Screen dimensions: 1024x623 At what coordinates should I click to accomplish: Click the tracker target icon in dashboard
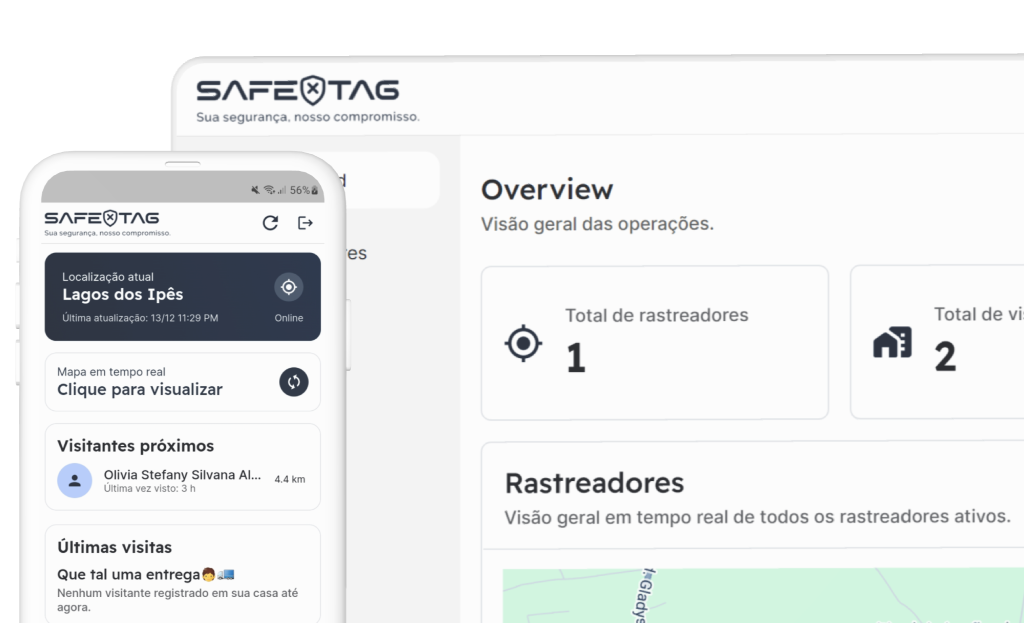coord(523,343)
